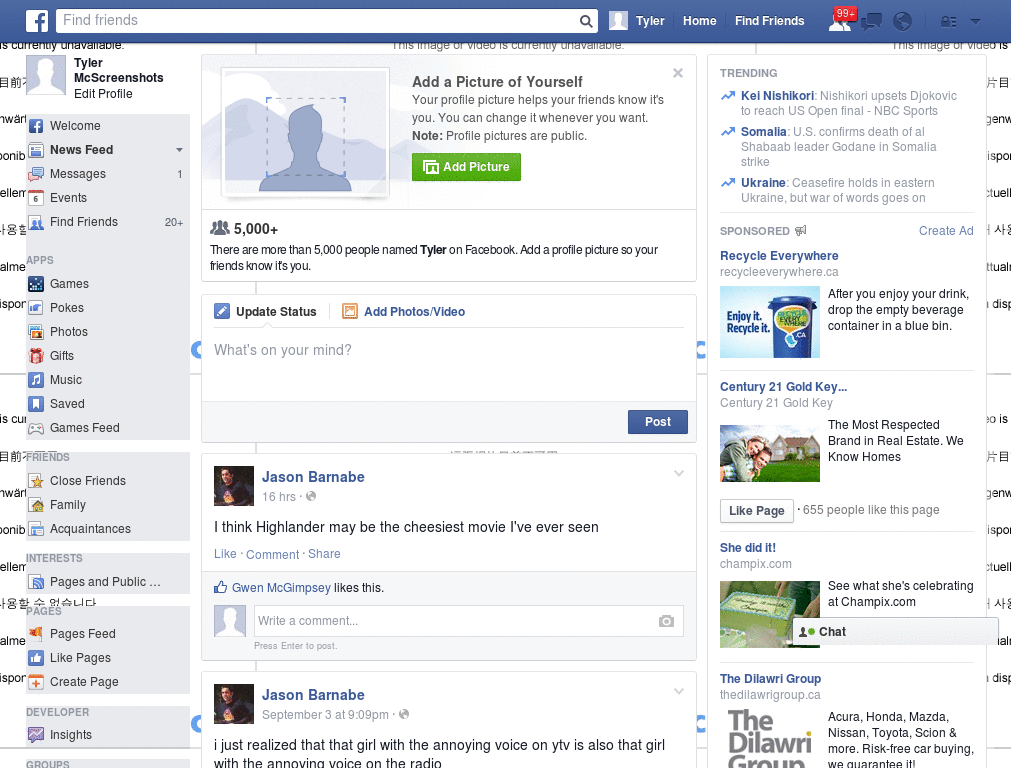Click the Find Friends sidebar icon
1024x768 pixels.
pos(37,222)
